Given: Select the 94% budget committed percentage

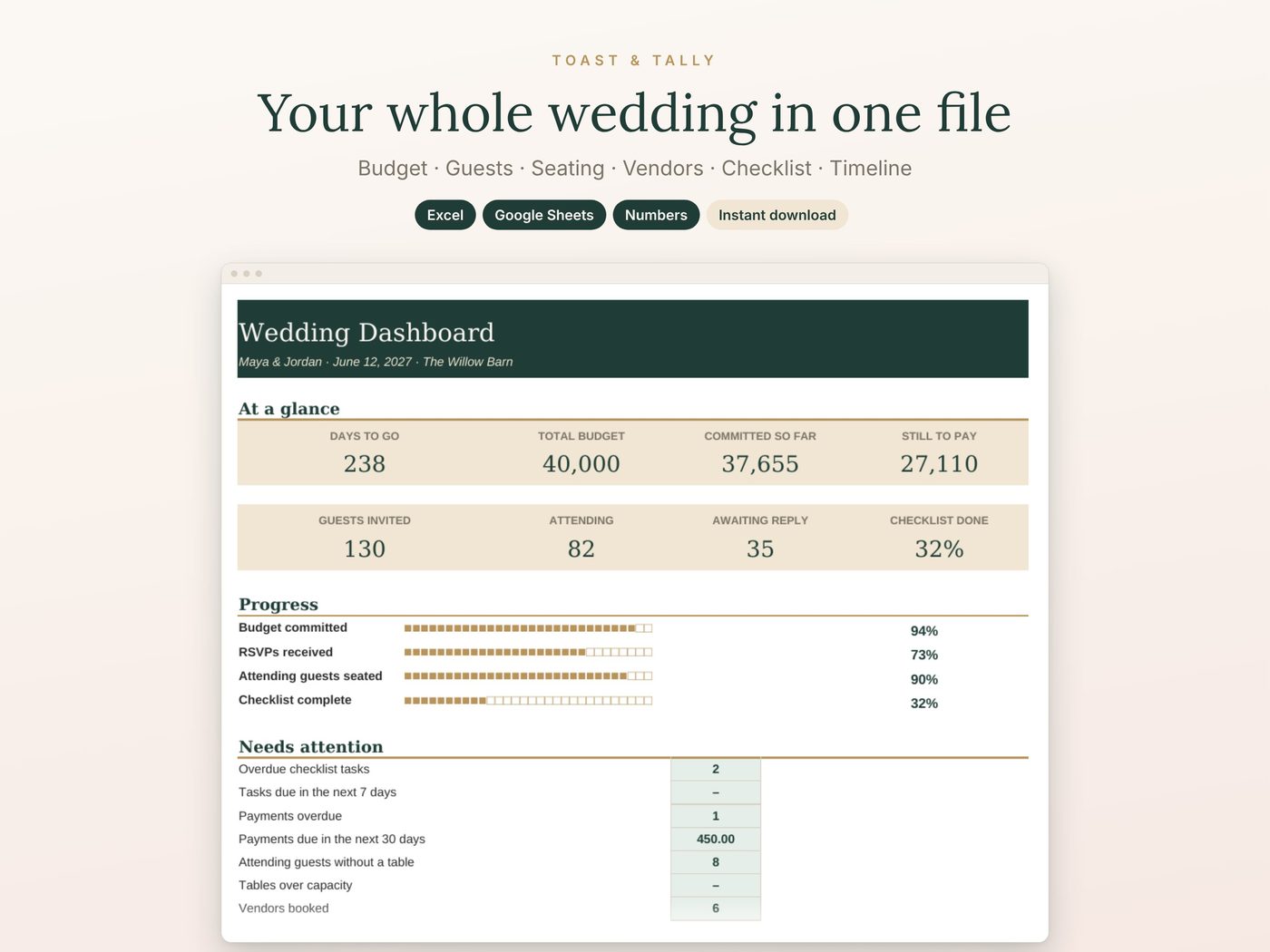Looking at the screenshot, I should (924, 631).
